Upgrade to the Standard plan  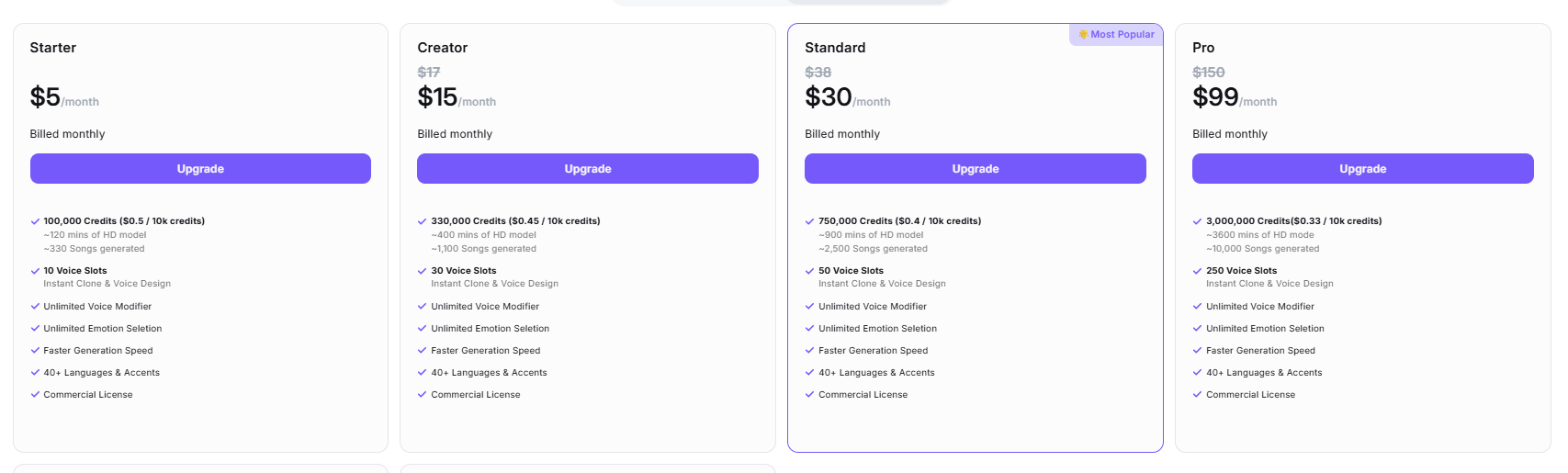click(x=975, y=169)
